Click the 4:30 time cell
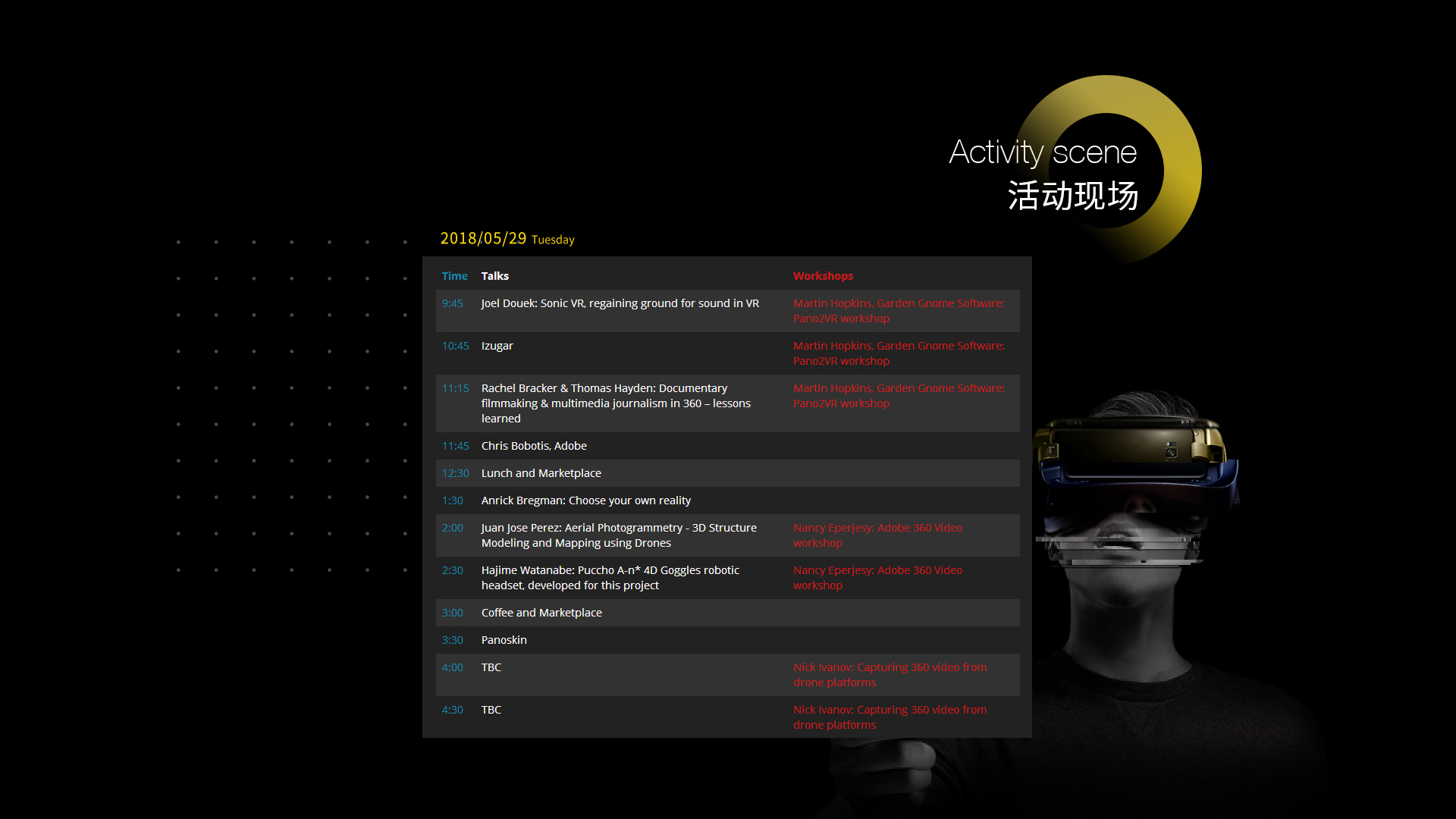This screenshot has width=1456, height=819. click(x=453, y=710)
